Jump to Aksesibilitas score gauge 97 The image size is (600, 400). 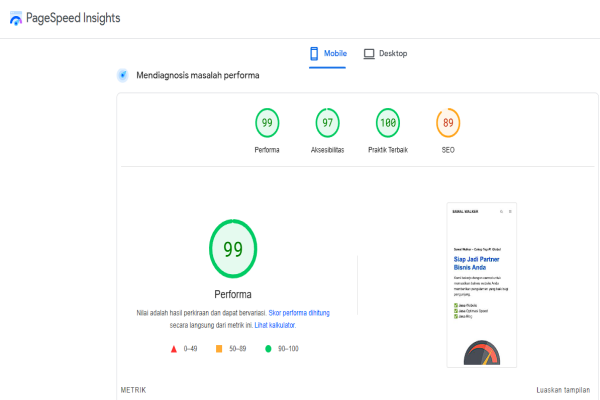[328, 123]
